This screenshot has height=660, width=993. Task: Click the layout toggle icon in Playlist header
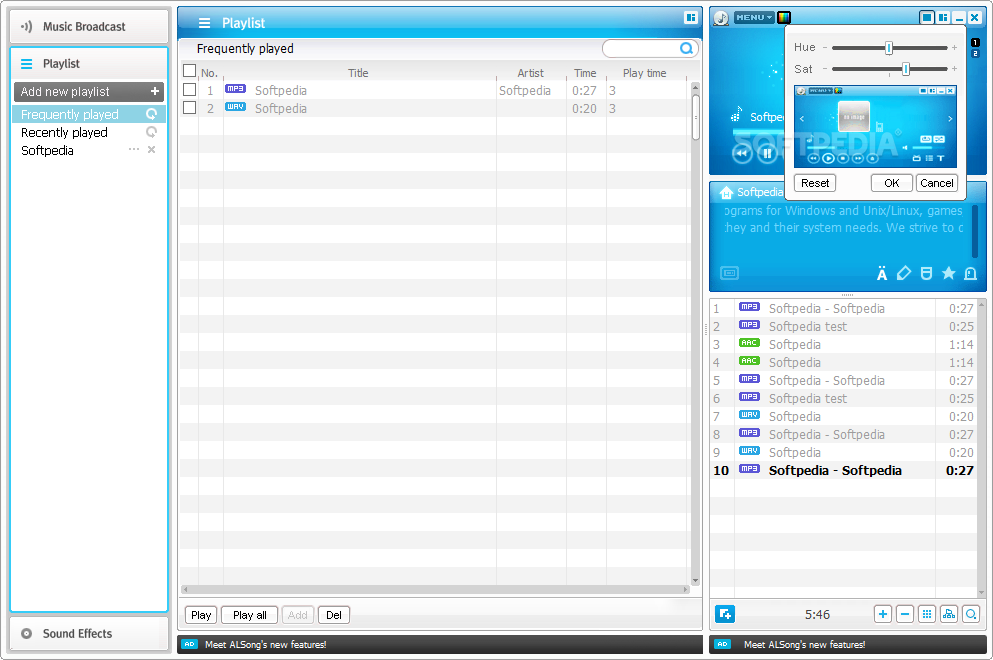coord(690,18)
